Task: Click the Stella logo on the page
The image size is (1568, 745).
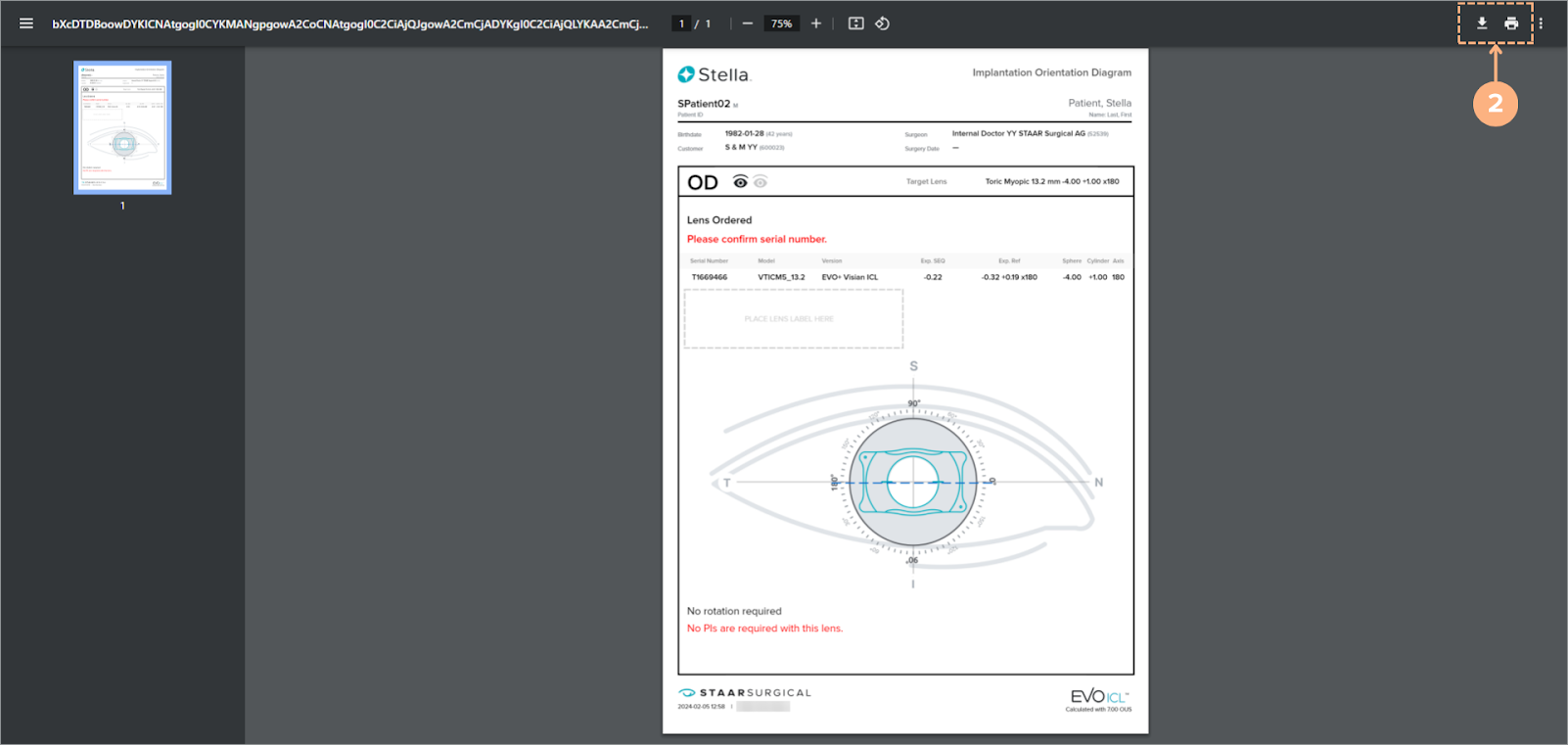Action: 714,74
